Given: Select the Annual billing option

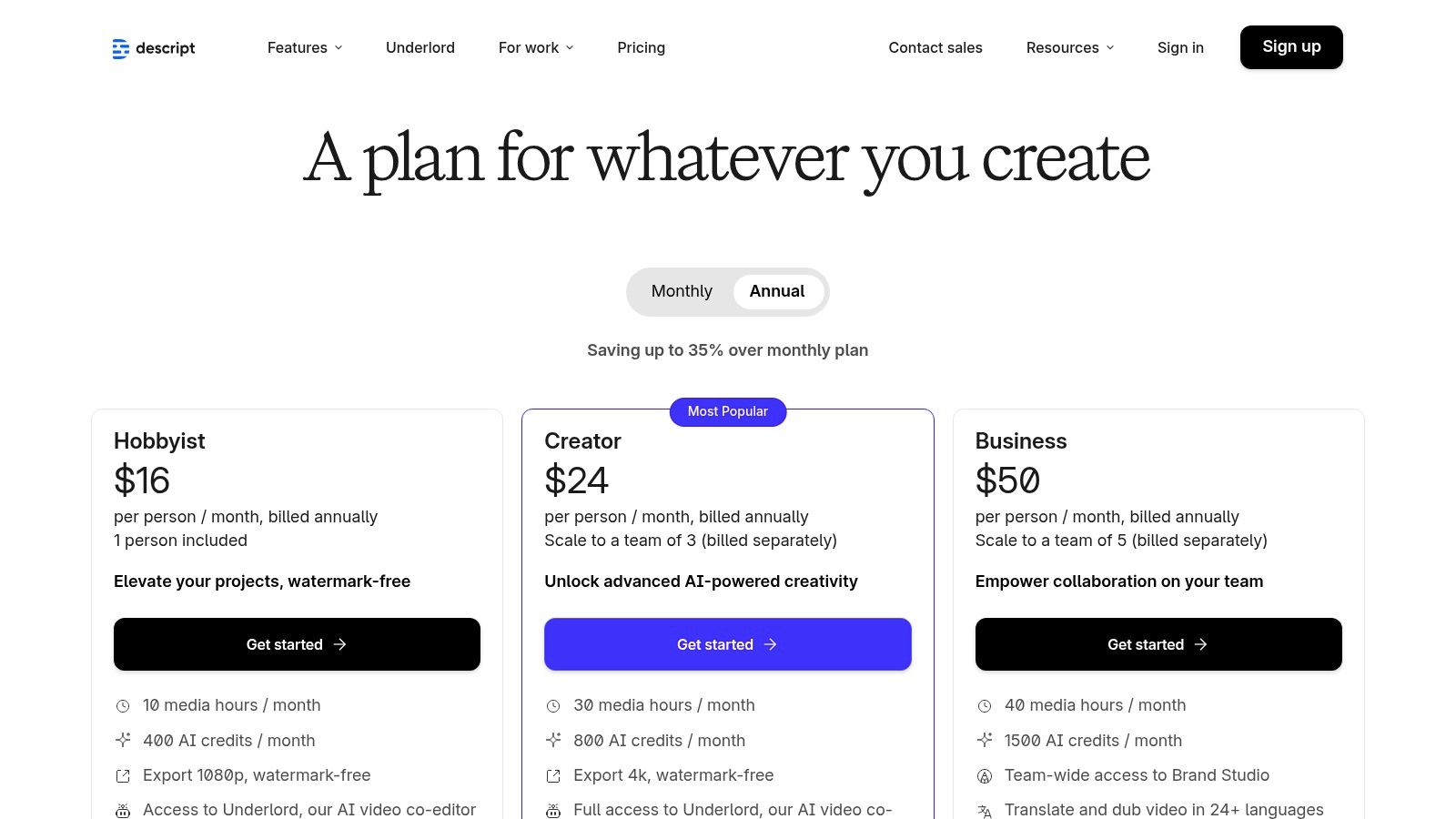Looking at the screenshot, I should coord(776,291).
